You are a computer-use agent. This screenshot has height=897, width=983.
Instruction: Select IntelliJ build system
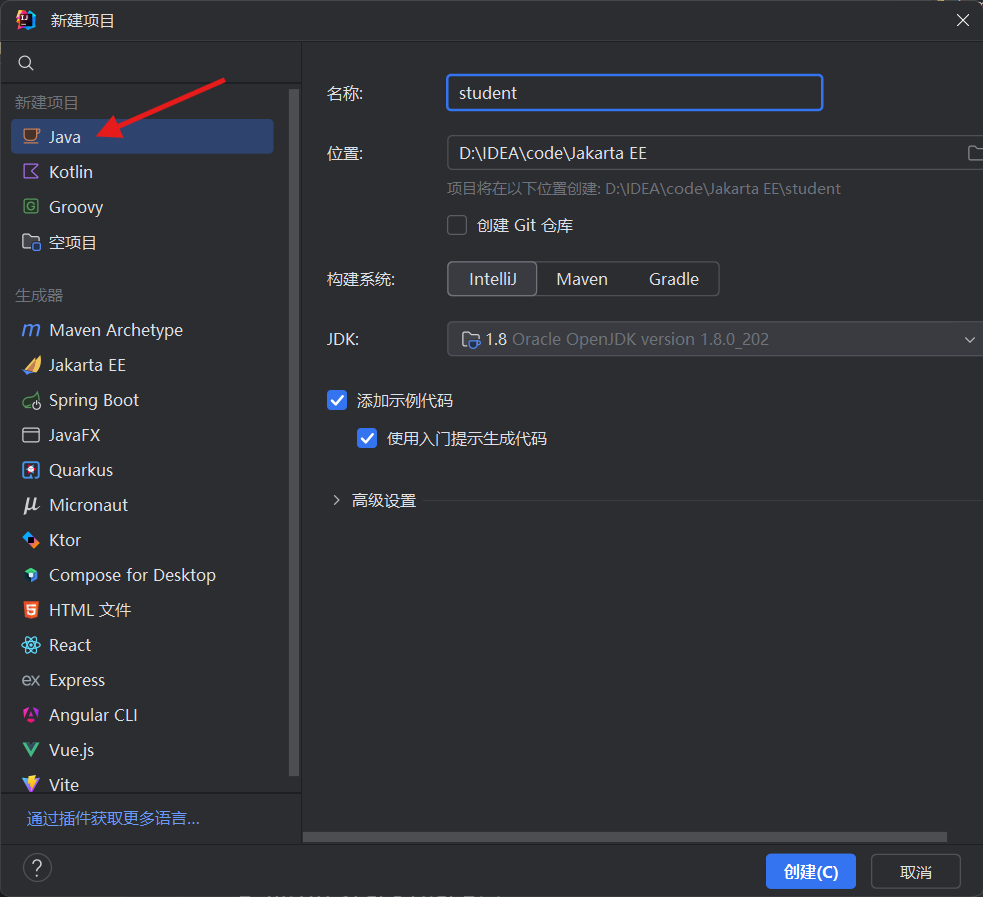pyautogui.click(x=492, y=279)
